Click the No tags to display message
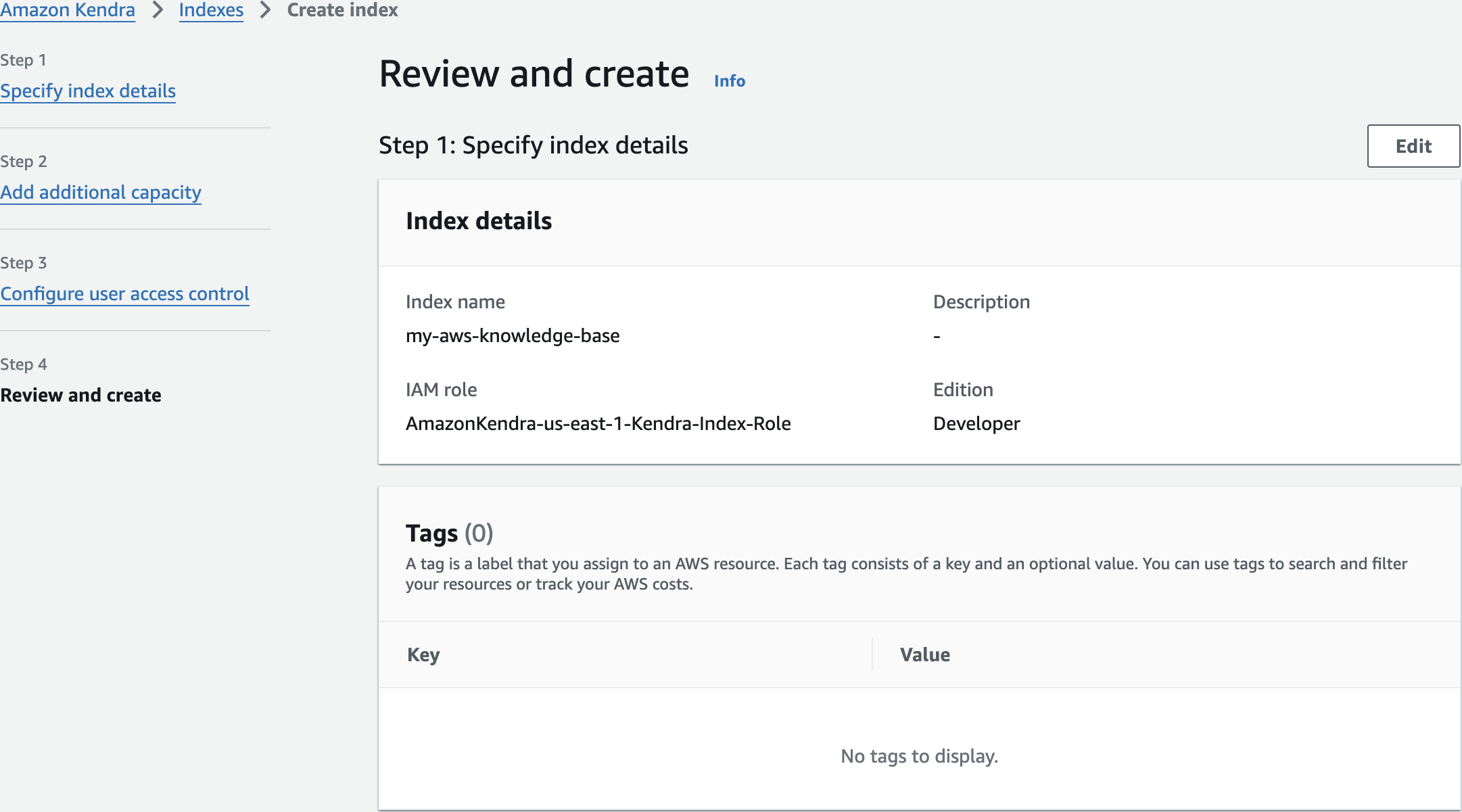Viewport: 1462px width, 812px height. [x=919, y=756]
